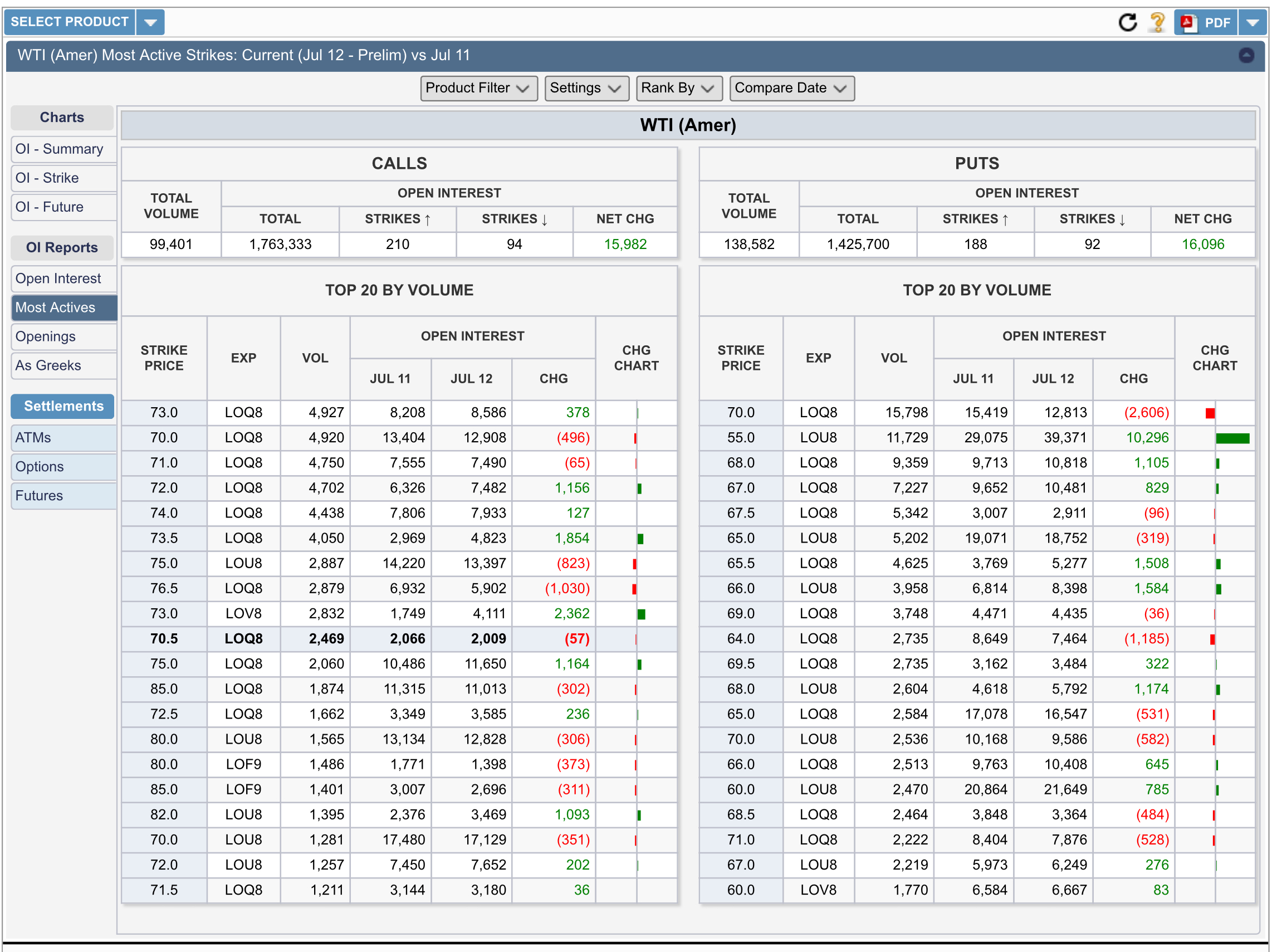Open the OI - Summary chart
1272x952 pixels.
pos(59,149)
